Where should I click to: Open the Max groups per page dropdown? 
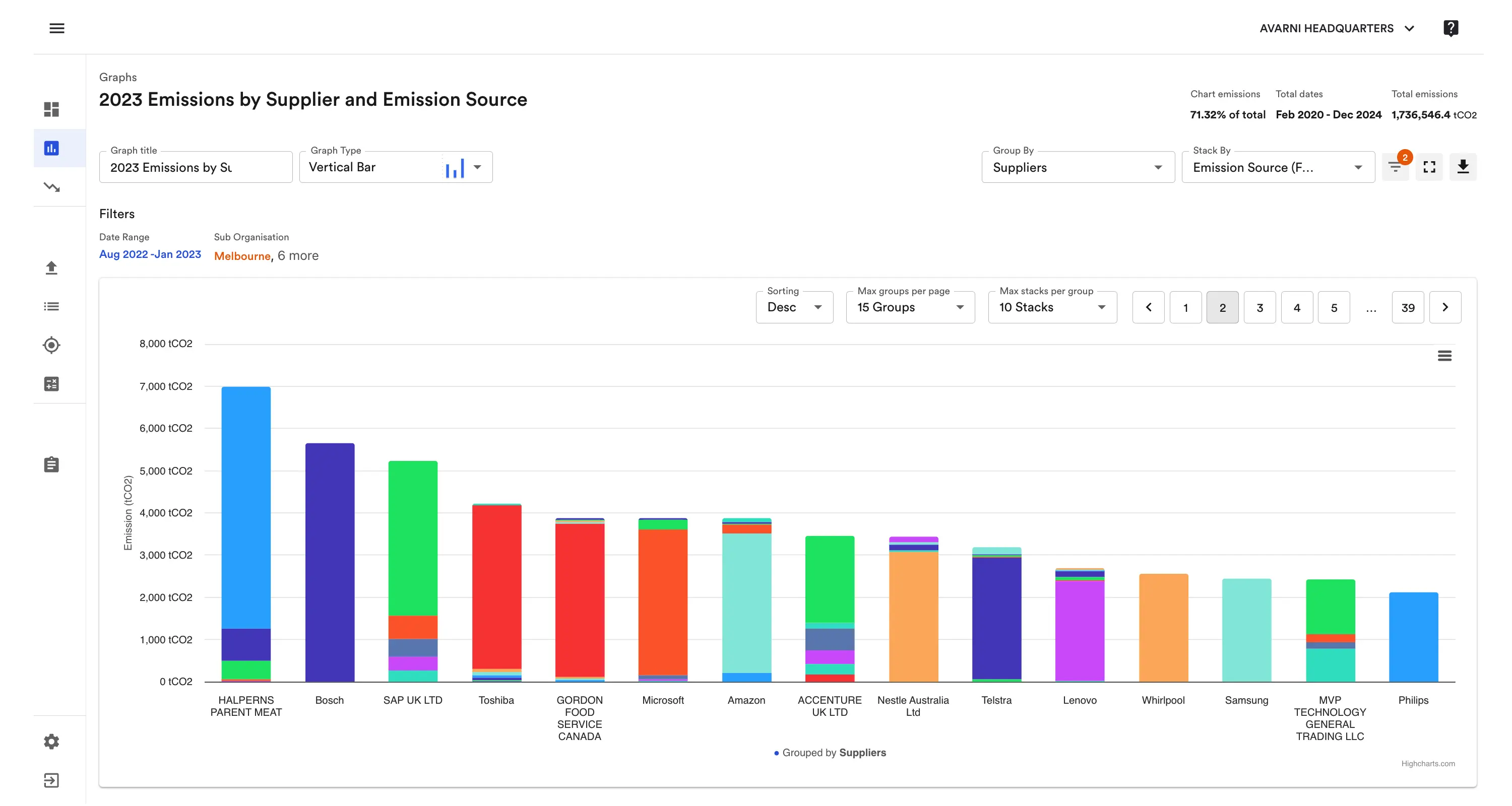click(910, 307)
